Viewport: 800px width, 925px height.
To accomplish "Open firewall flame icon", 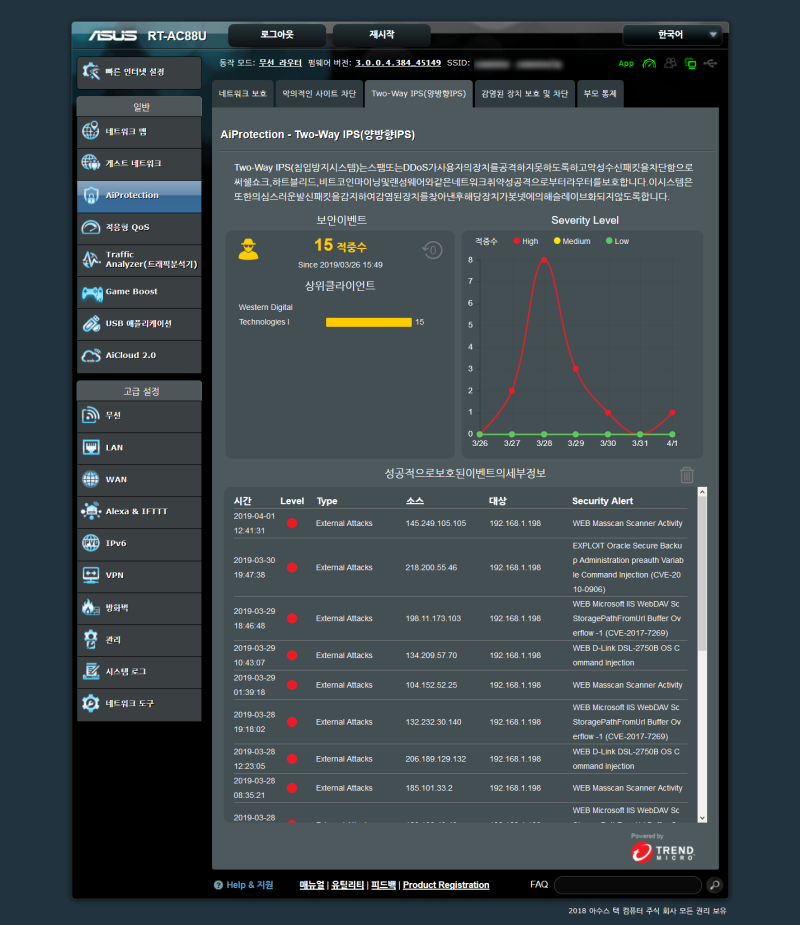I will (x=90, y=607).
